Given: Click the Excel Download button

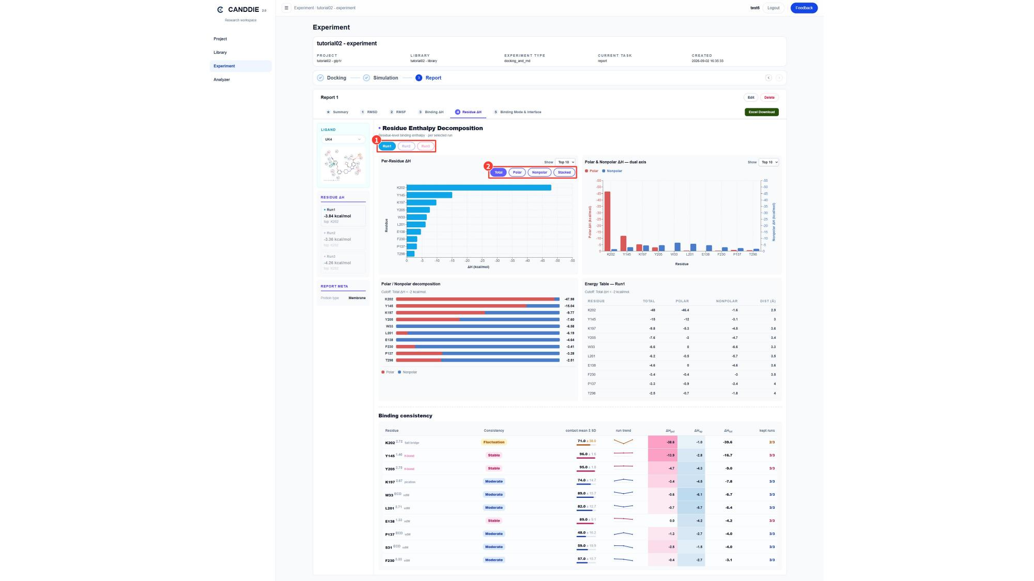Looking at the screenshot, I should tap(762, 112).
